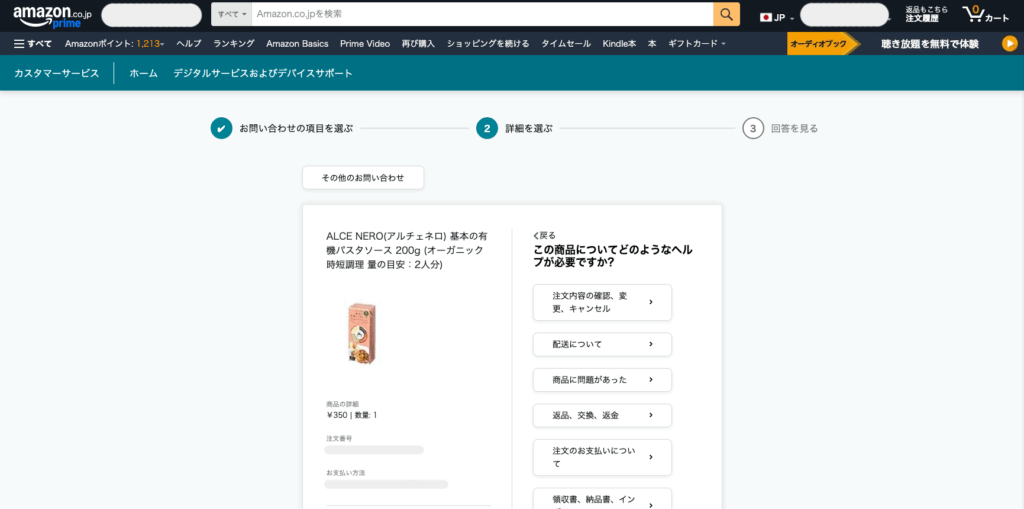Open タイムセール page
Screen dimensions: 1024x509
(x=566, y=44)
